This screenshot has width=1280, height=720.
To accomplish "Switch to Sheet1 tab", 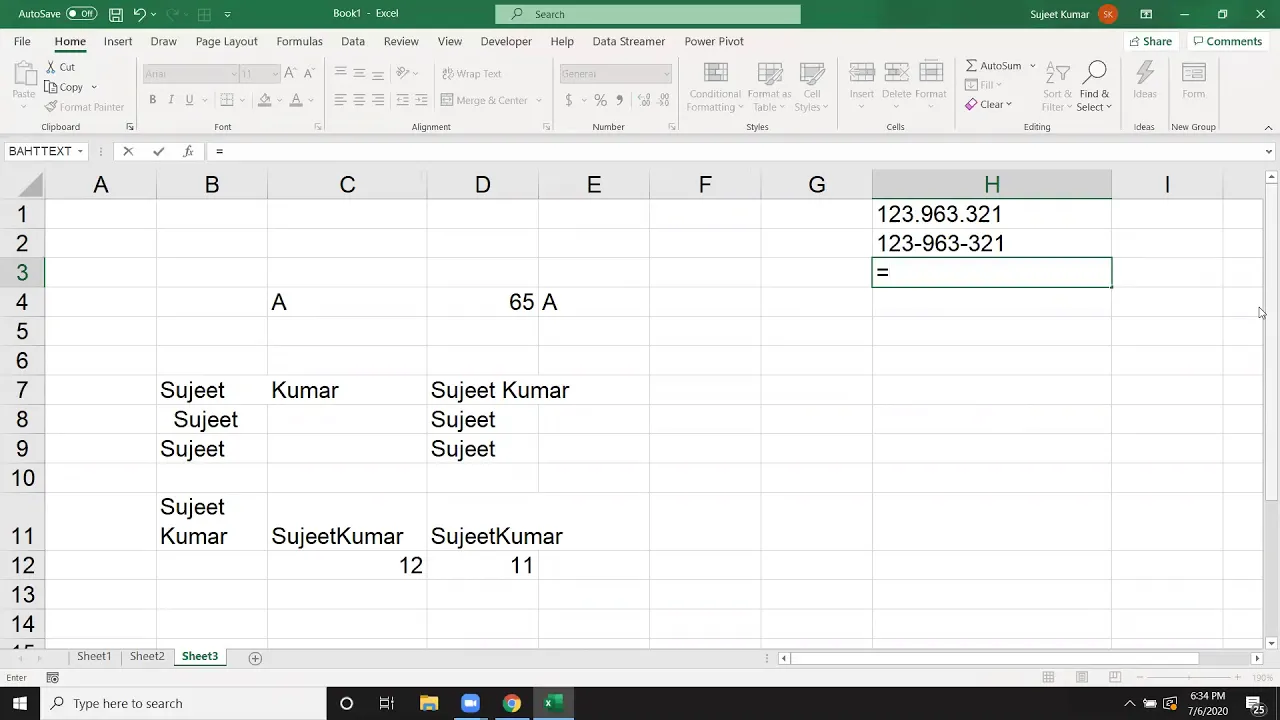I will pos(94,656).
